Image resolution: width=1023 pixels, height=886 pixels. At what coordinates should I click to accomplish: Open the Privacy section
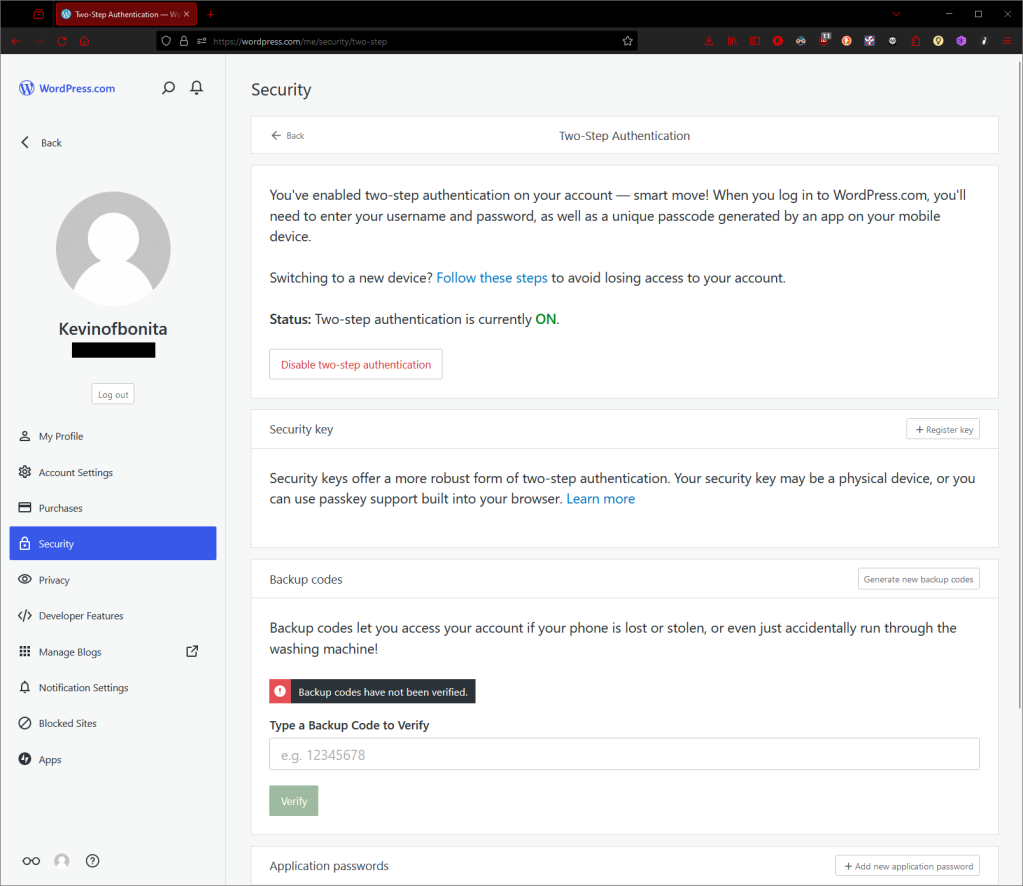54,580
